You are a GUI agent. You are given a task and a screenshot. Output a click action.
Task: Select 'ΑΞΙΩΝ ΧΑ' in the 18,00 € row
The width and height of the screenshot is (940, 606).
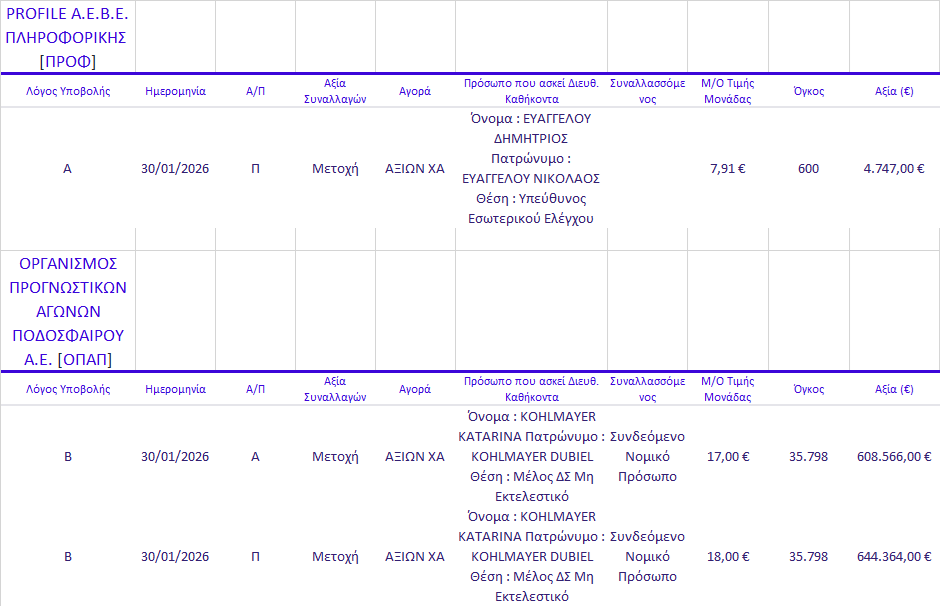415,557
